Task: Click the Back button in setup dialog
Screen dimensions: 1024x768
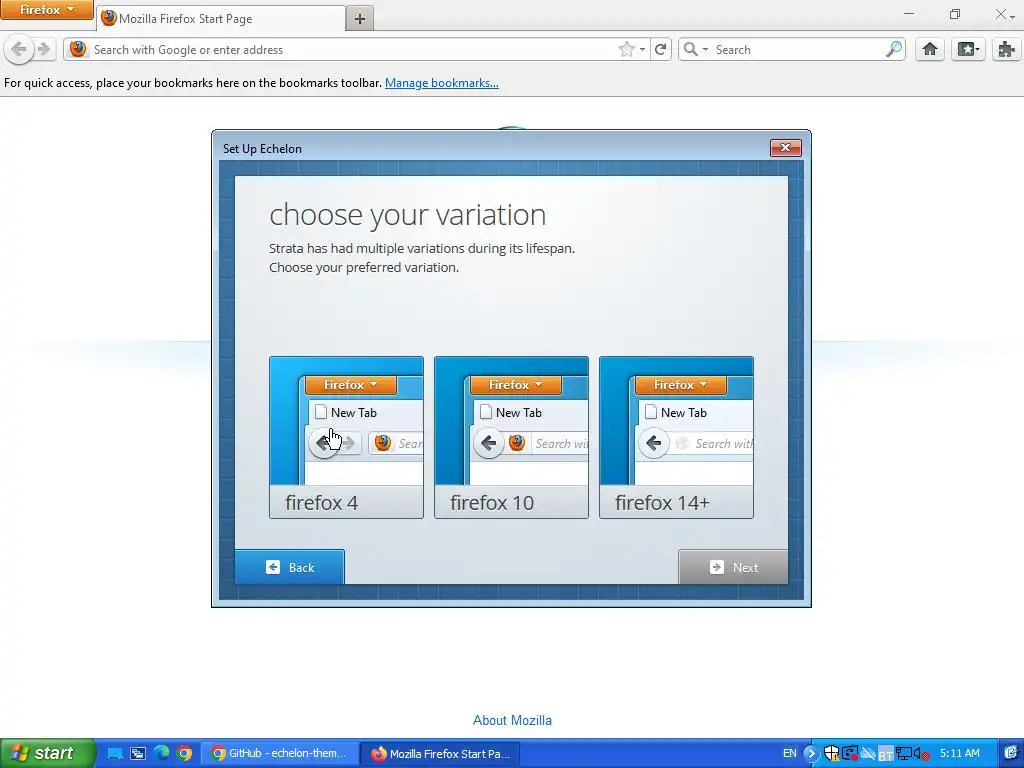Action: click(289, 567)
